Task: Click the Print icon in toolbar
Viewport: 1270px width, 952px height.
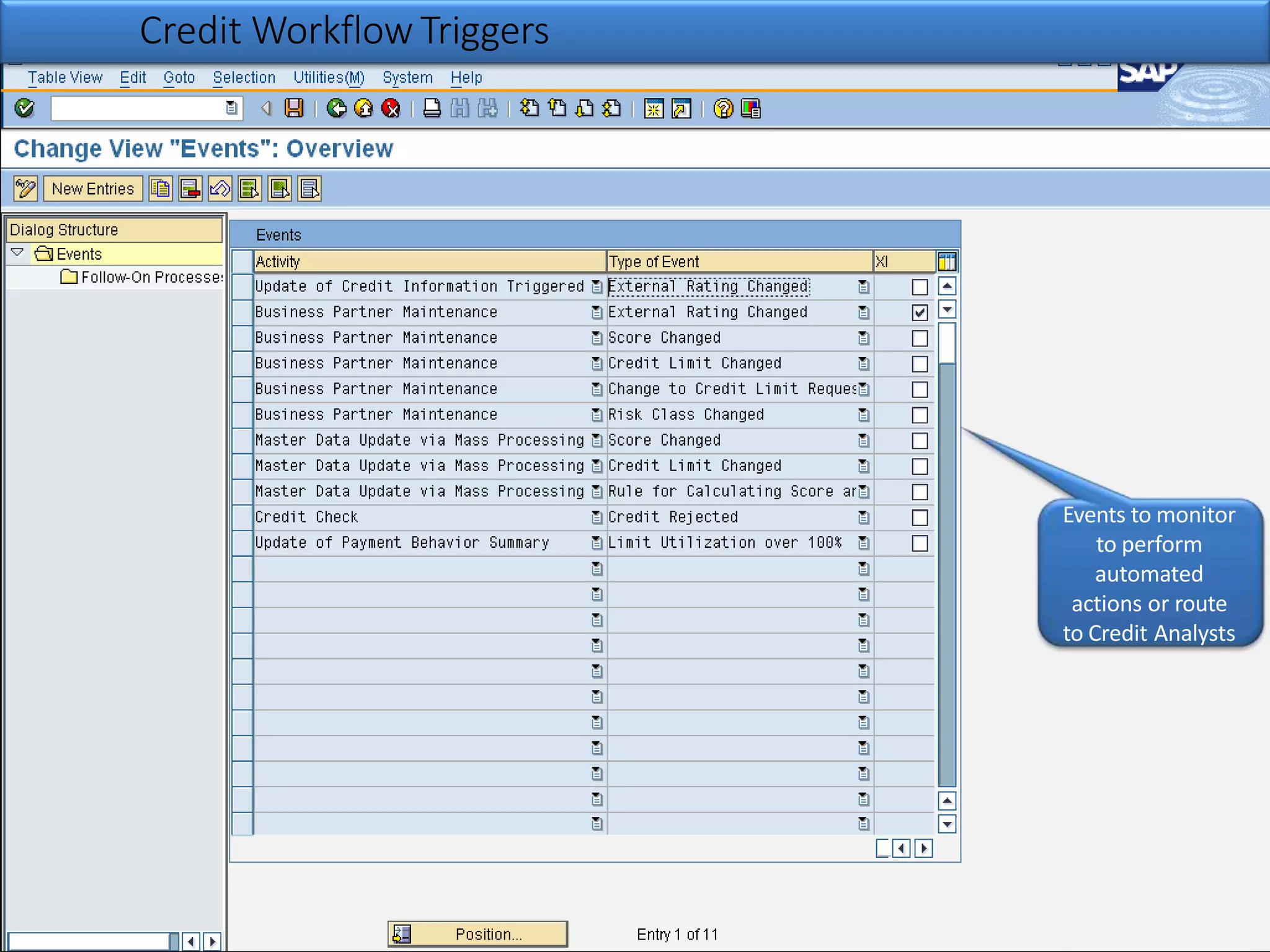Action: 432,108
